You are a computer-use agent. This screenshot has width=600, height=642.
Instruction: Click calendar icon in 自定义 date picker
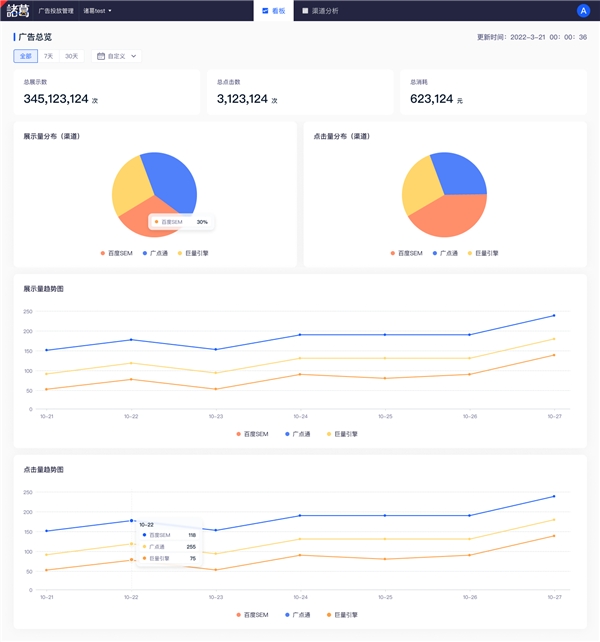(x=101, y=57)
